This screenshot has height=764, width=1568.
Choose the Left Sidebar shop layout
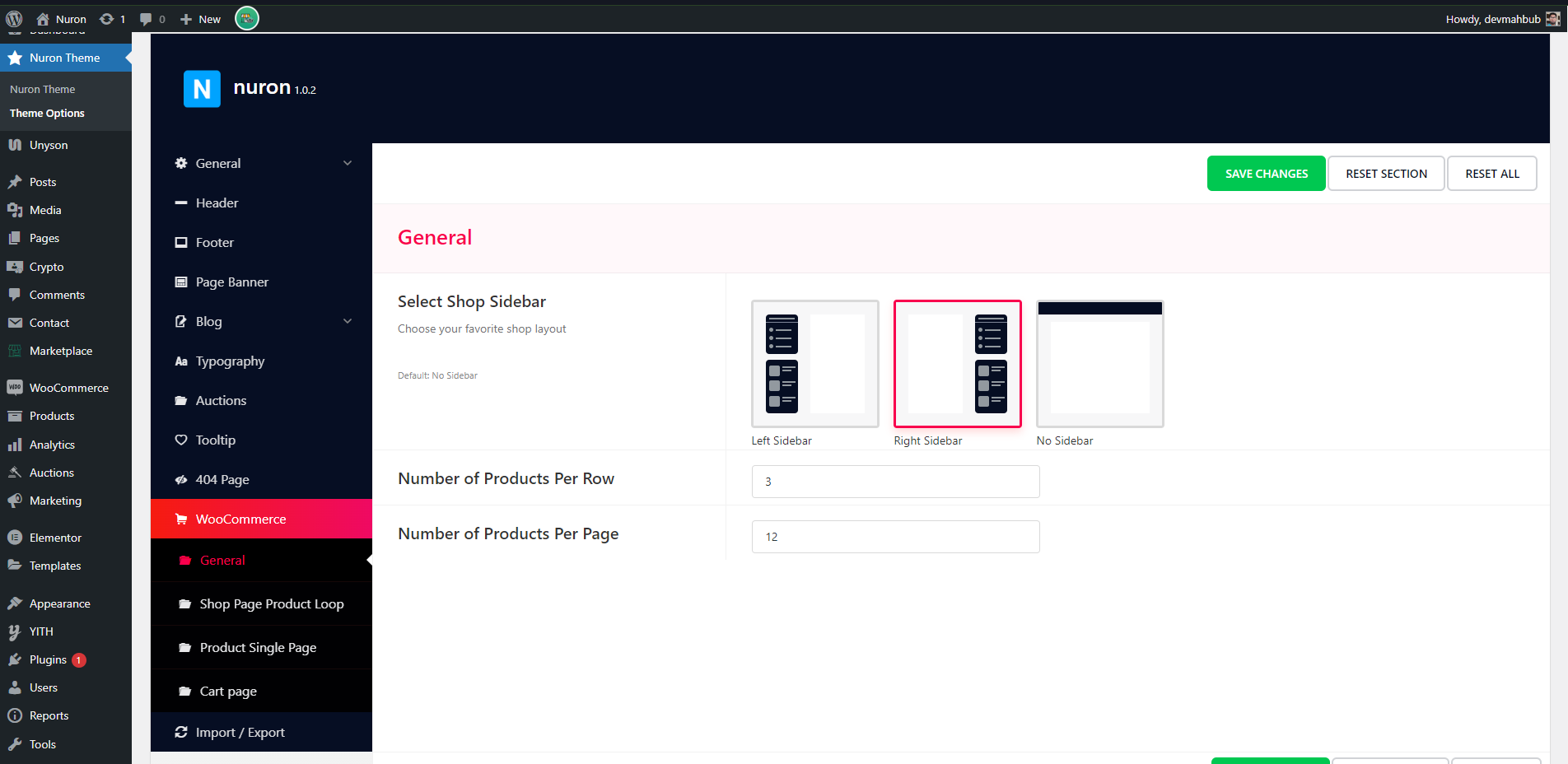(815, 364)
